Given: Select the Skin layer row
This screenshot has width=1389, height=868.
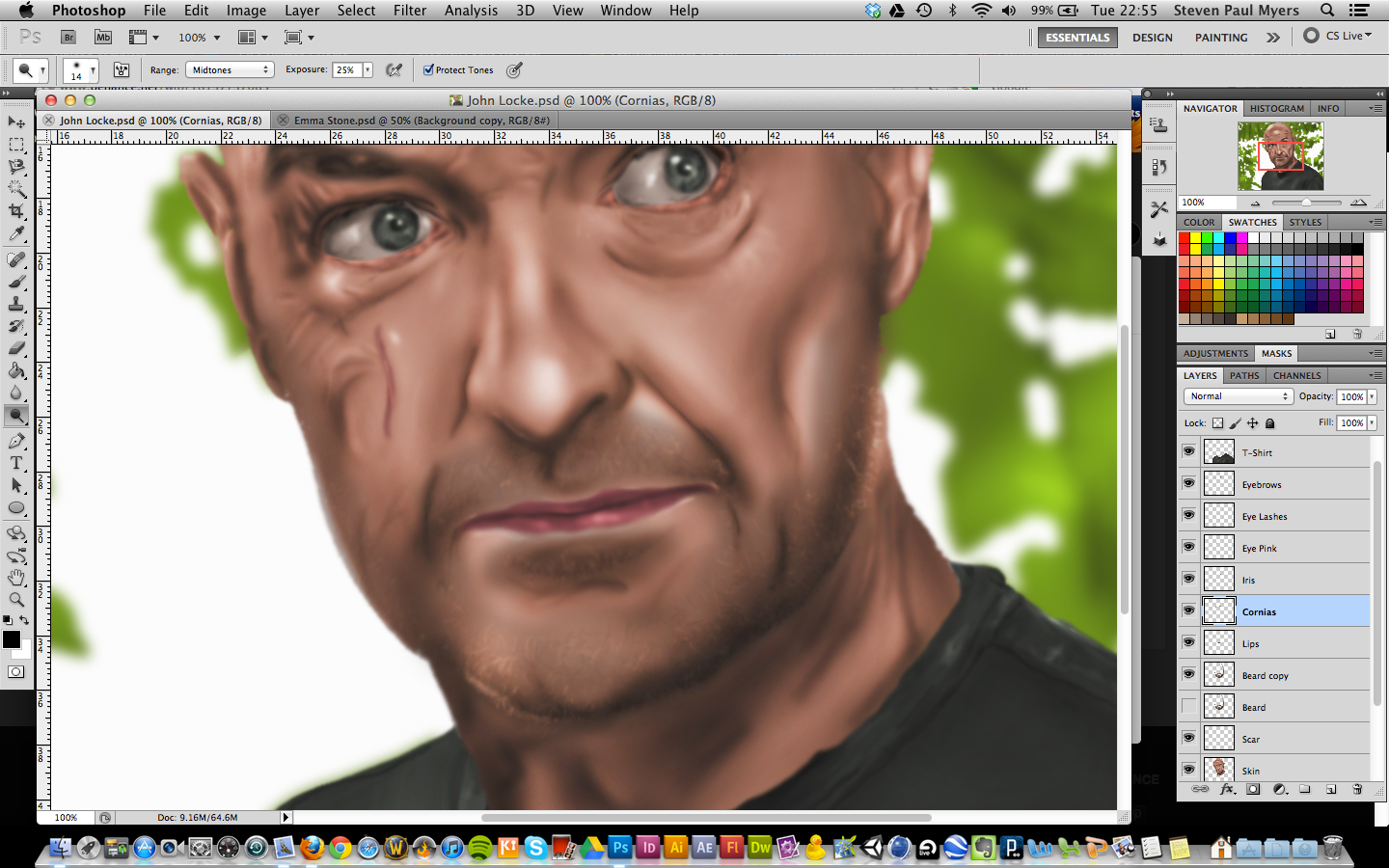Looking at the screenshot, I should click(x=1273, y=770).
